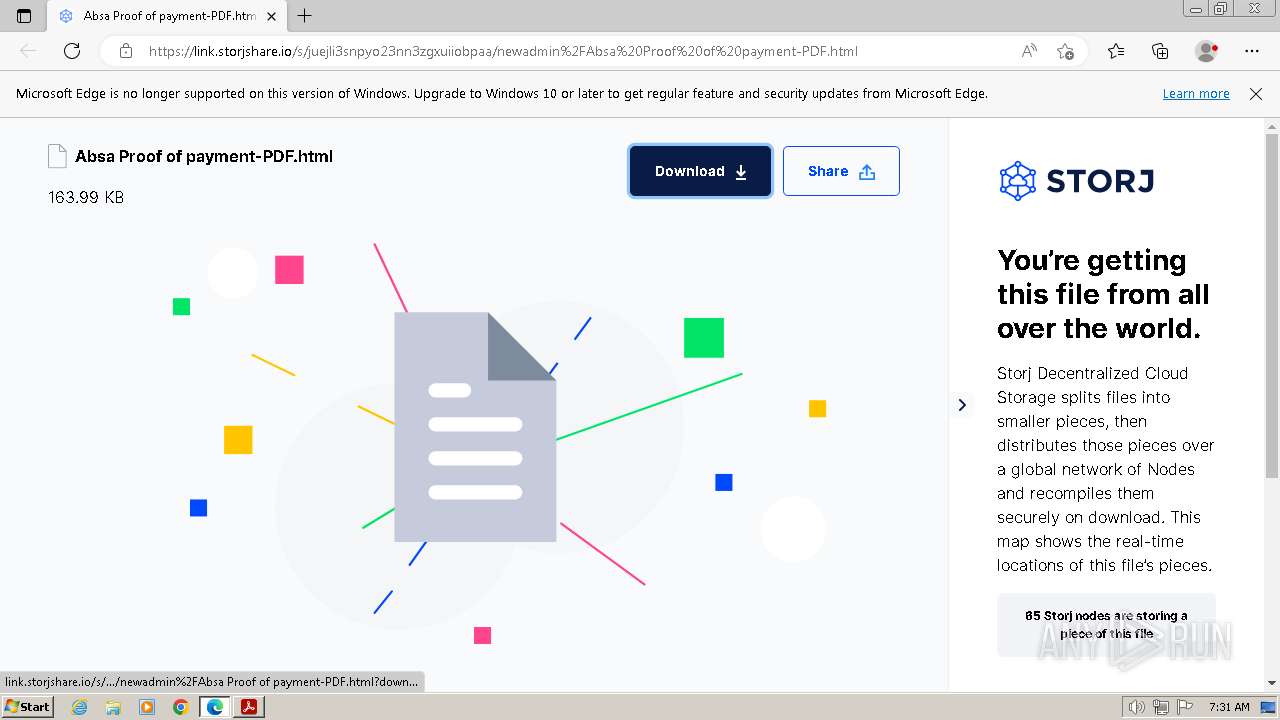The image size is (1280, 720).
Task: Restore down the Edge window
Action: pyautogui.click(x=1220, y=8)
